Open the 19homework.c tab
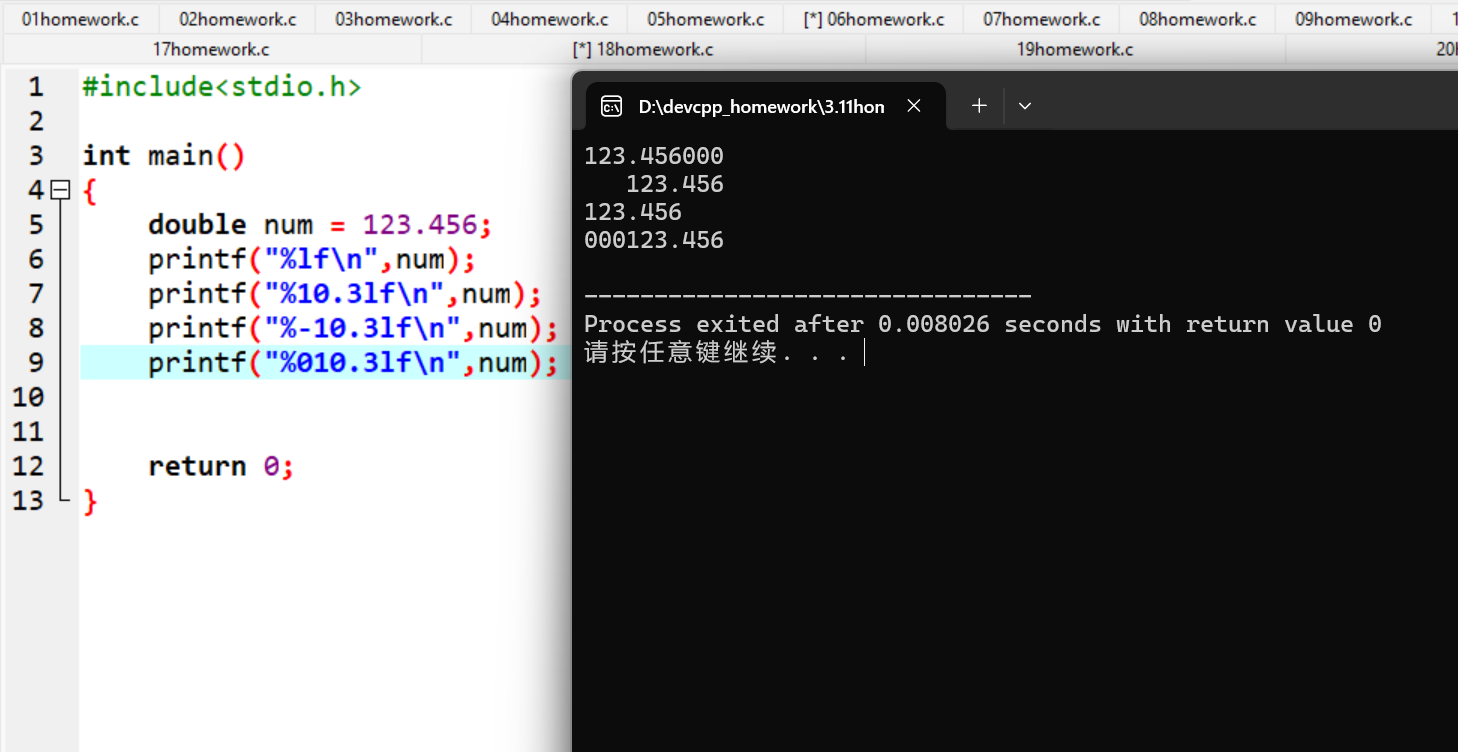 [x=1075, y=49]
